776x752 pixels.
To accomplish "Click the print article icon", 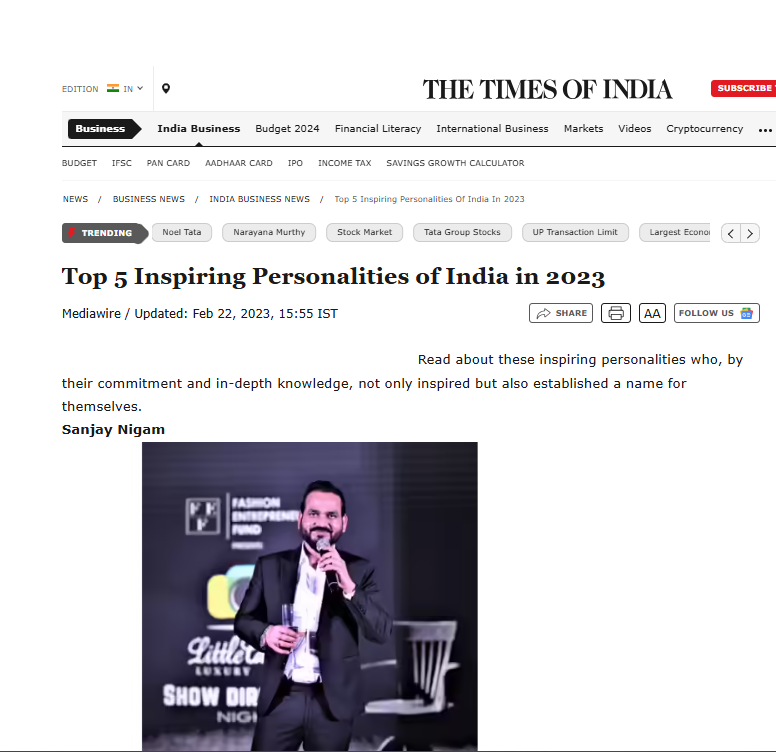I will (616, 313).
